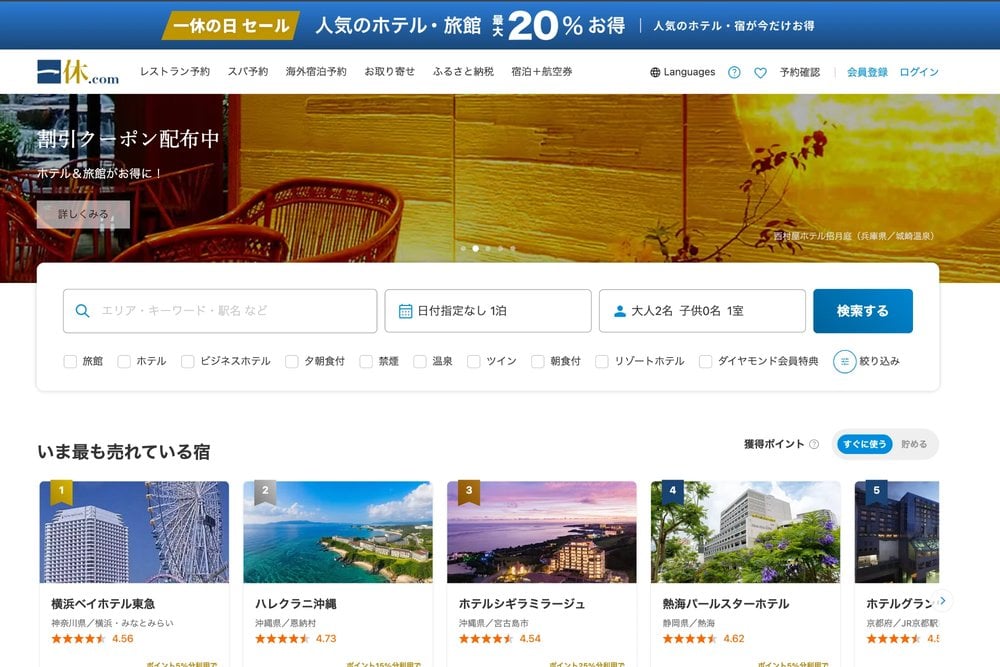Open 熱海パールスターホテル photo thumbnail
This screenshot has height=667, width=1000.
click(x=746, y=532)
